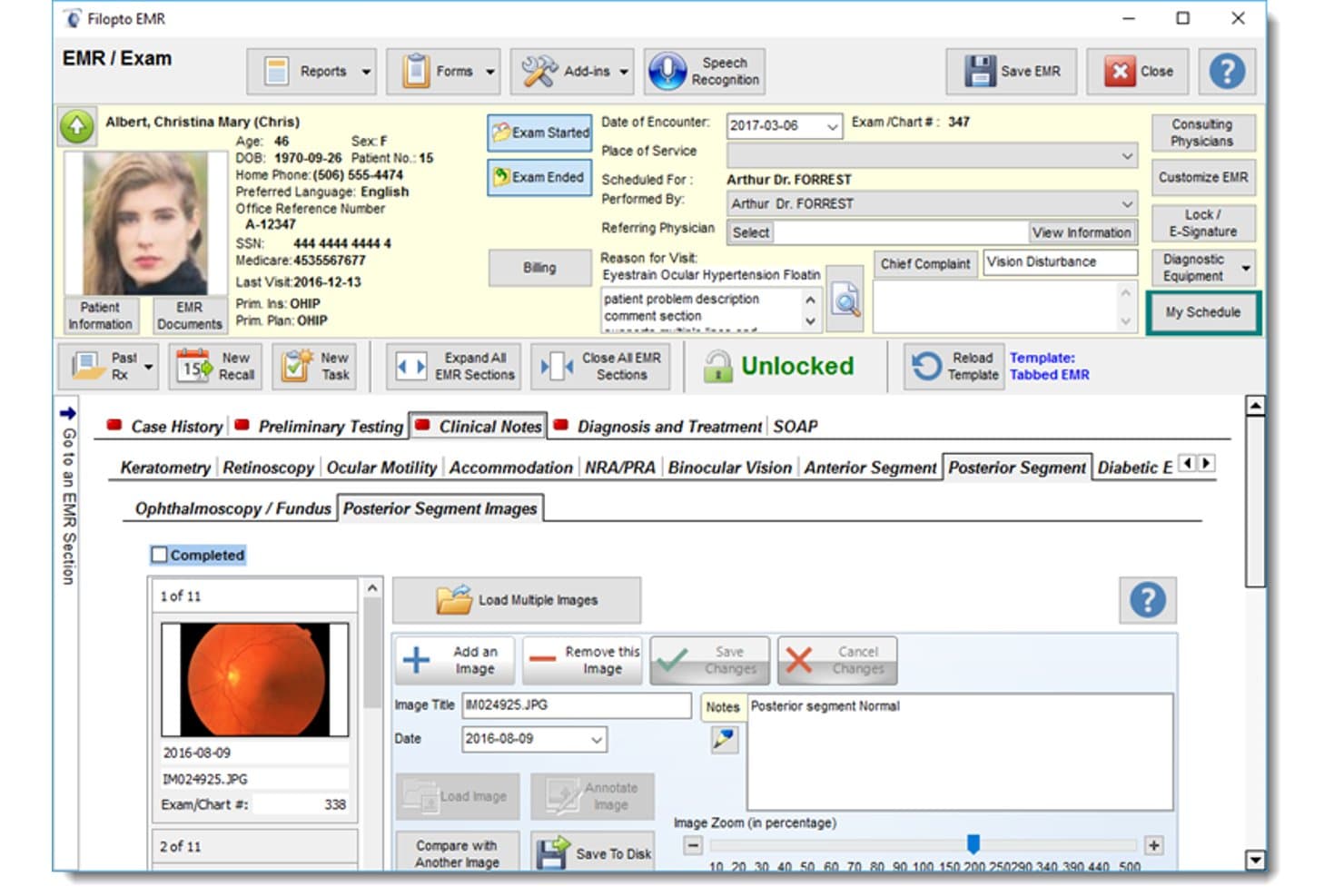Open the image Date dropdown 2016-08-09

(597, 740)
